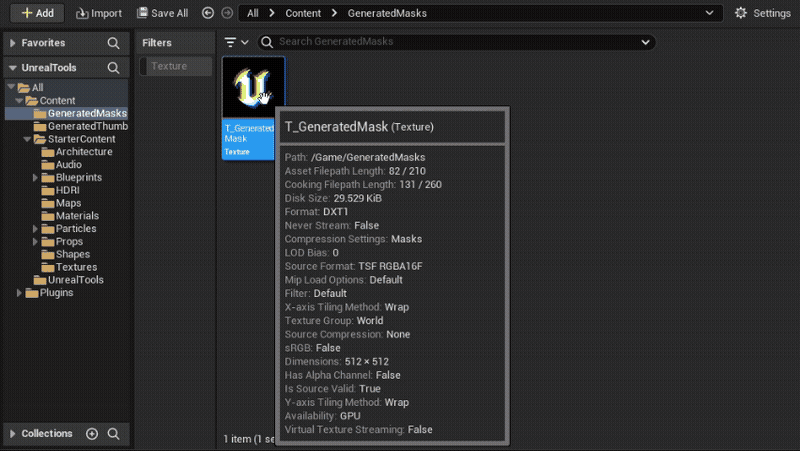The height and width of the screenshot is (451, 800).
Task: Open the path bar history dropdown
Action: click(x=709, y=13)
